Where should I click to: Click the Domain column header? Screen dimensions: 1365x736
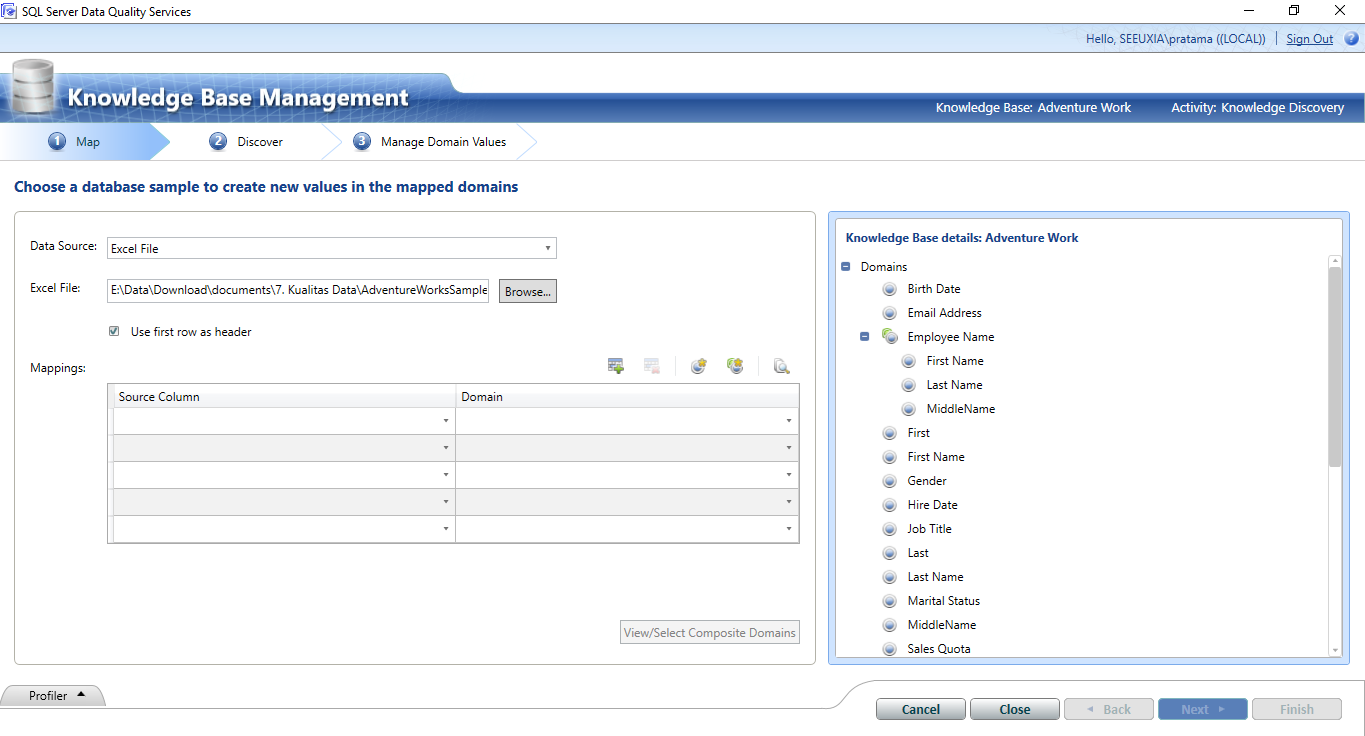627,397
